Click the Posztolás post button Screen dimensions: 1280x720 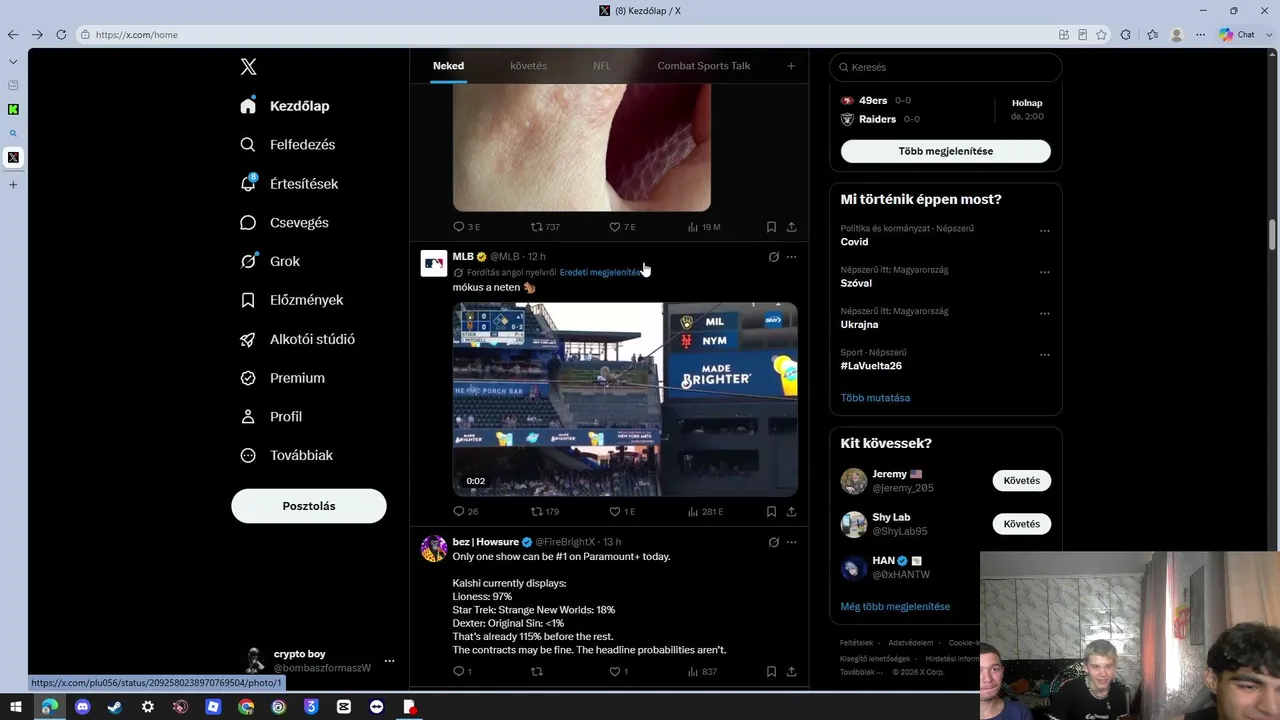(x=309, y=506)
